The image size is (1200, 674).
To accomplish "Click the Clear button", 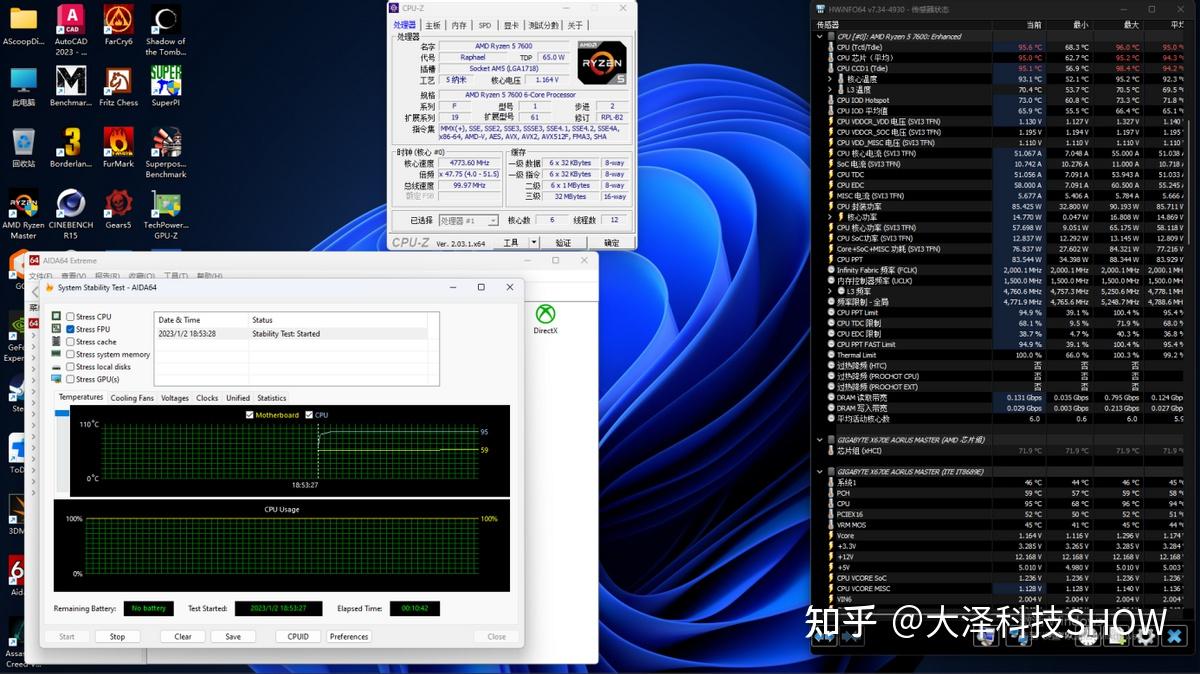I will tap(183, 636).
